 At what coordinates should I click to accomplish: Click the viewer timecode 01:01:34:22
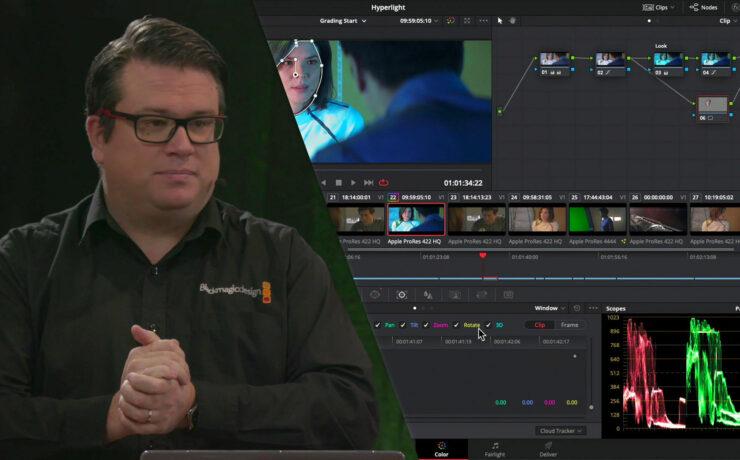[463, 183]
